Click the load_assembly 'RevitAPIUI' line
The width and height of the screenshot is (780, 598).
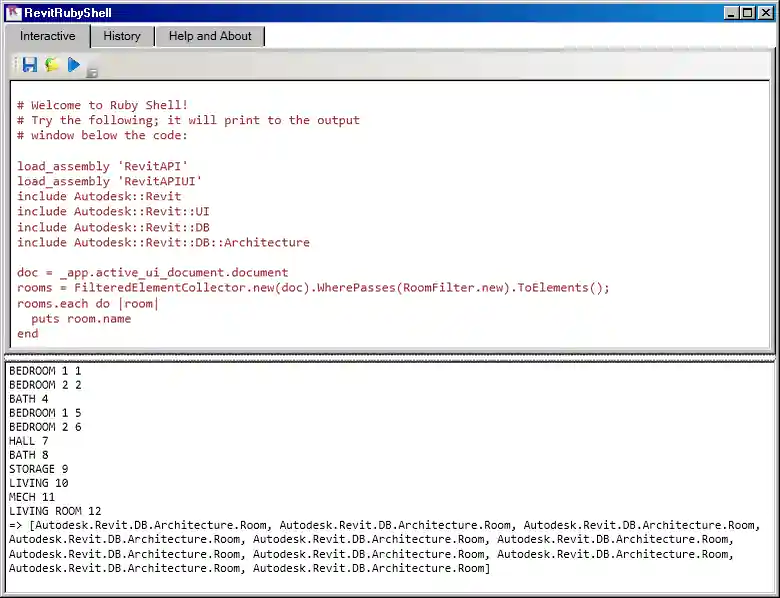[x=109, y=181]
